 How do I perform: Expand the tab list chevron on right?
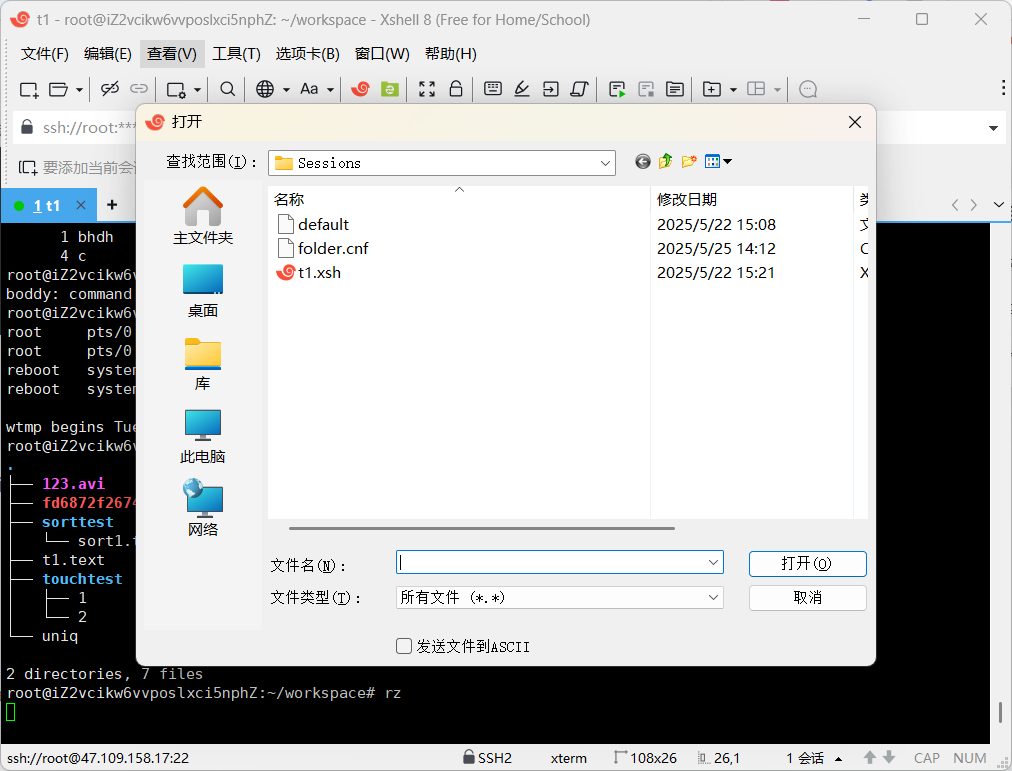(x=998, y=205)
